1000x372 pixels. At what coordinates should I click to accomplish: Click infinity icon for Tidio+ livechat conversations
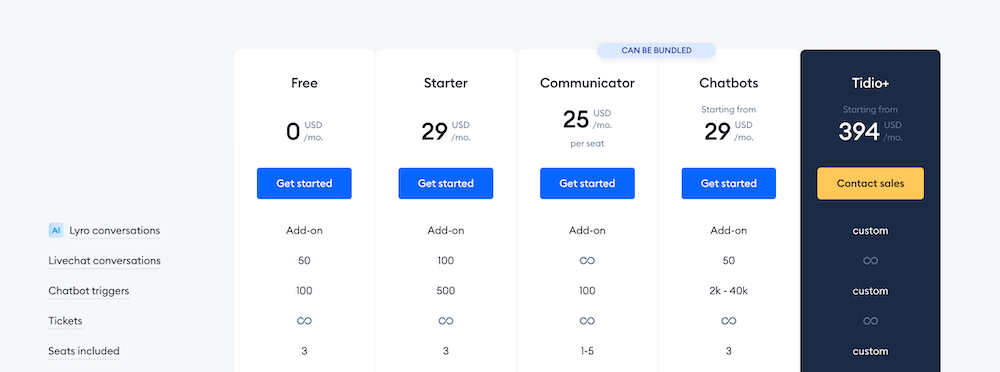871,260
